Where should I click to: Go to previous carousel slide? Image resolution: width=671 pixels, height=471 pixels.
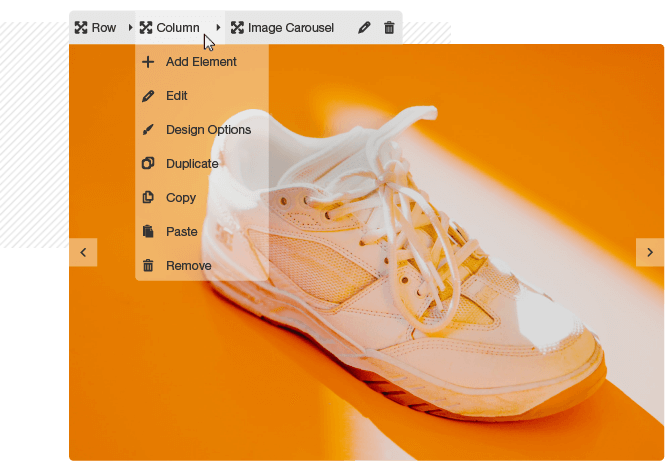pyautogui.click(x=83, y=252)
